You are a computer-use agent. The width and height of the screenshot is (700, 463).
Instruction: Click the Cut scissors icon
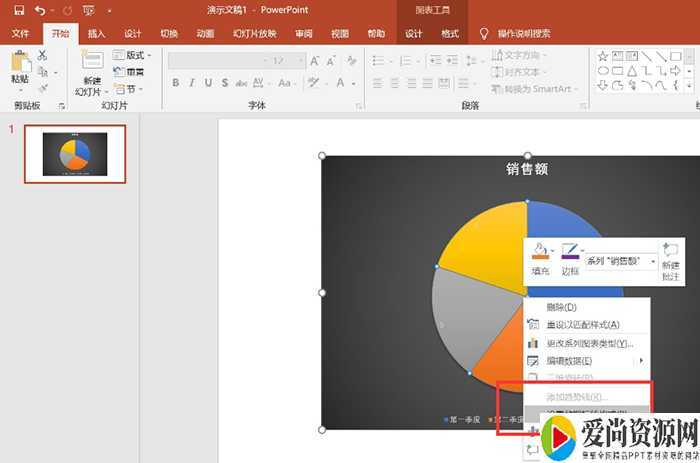(43, 54)
